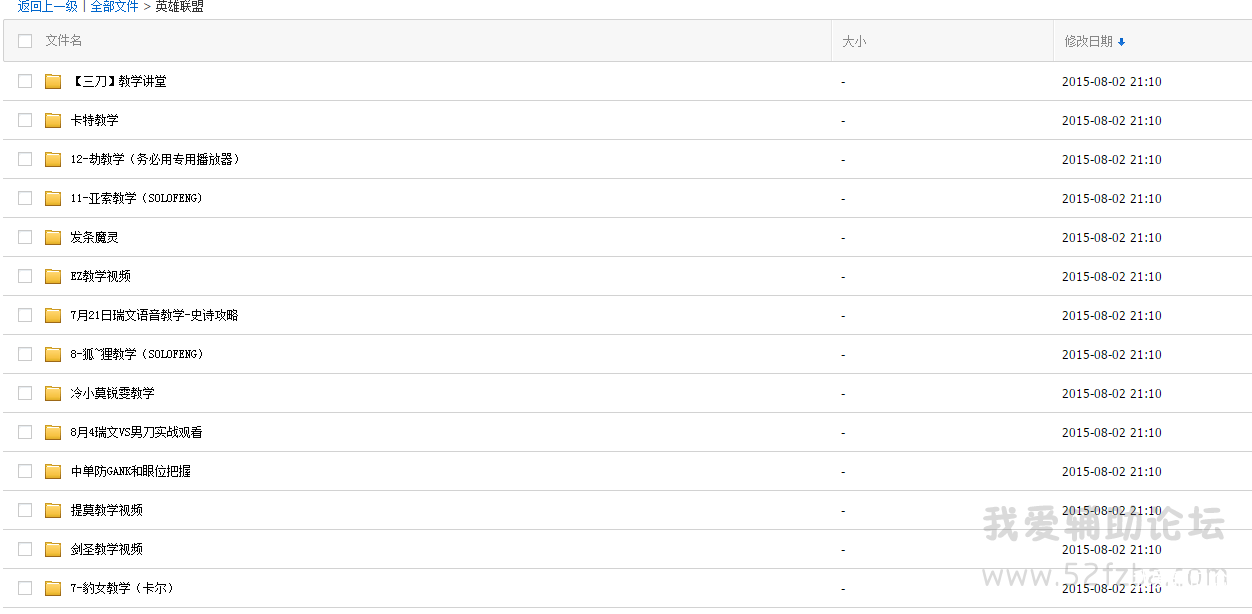
Task: Toggle the select-all checkbox in header
Action: [x=25, y=41]
